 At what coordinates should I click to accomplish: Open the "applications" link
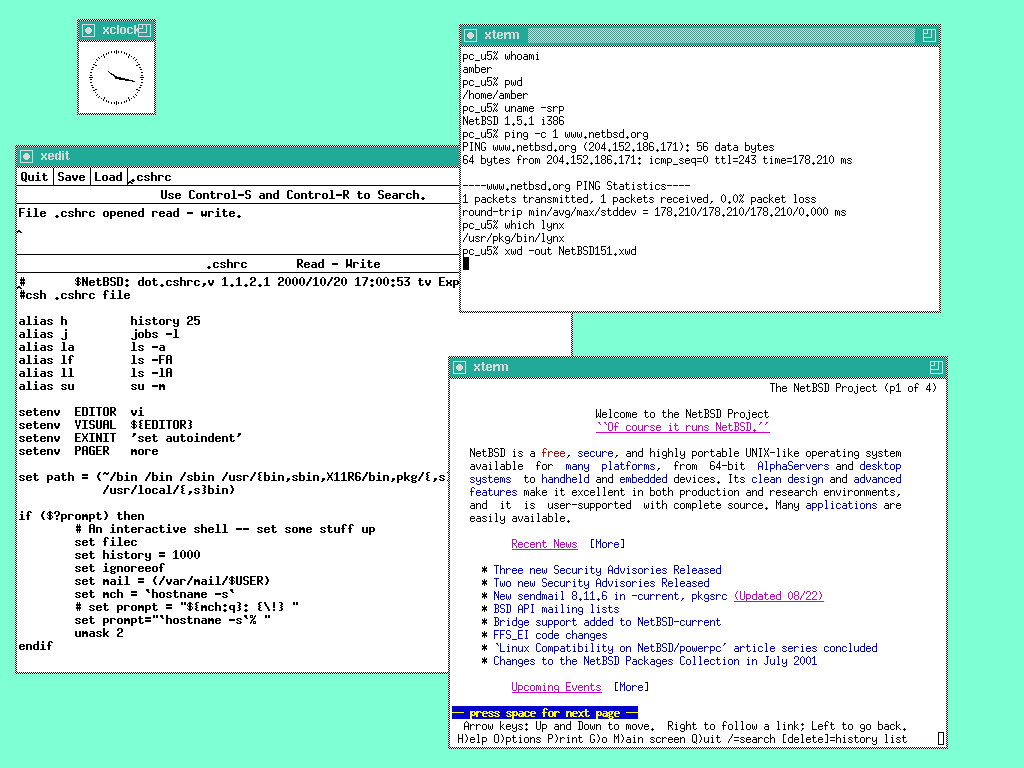841,505
